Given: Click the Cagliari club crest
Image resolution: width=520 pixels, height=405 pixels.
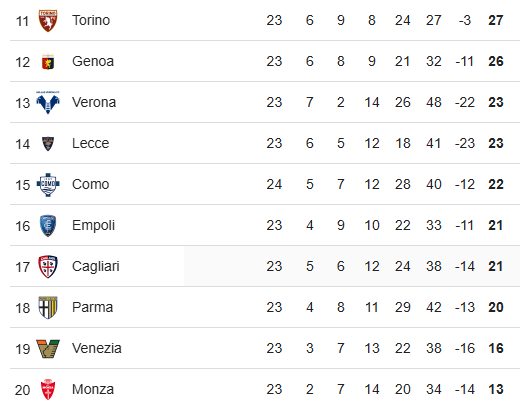Looking at the screenshot, I should [48, 267].
